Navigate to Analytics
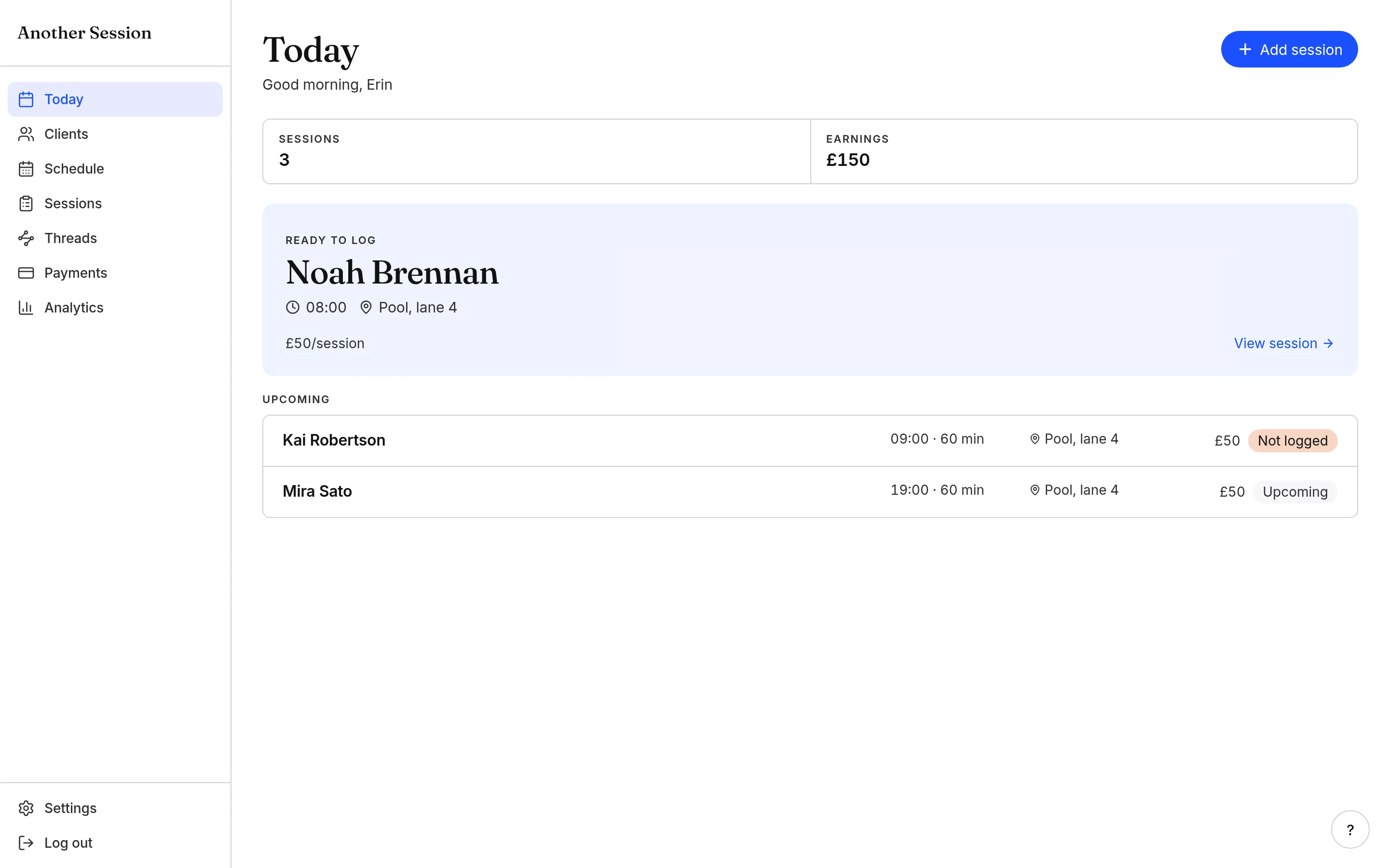1389x868 pixels. (x=115, y=308)
